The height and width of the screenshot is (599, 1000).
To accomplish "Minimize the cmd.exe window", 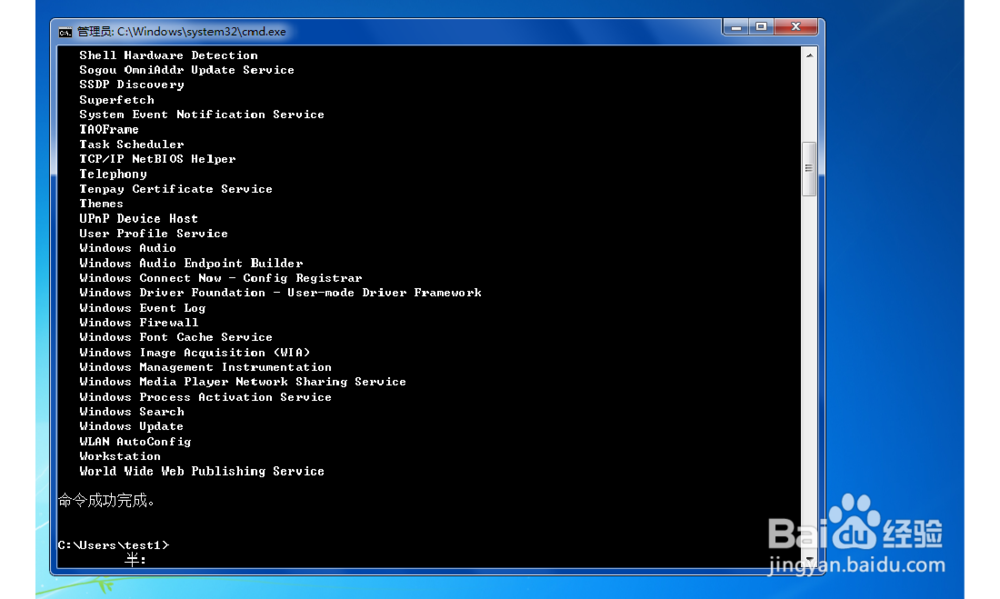I will (x=736, y=27).
